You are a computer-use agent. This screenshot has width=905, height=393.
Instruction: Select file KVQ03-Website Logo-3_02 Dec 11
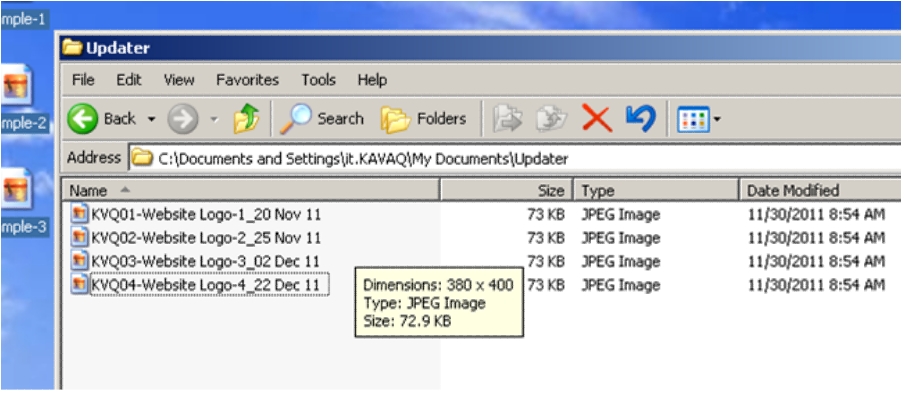click(205, 261)
